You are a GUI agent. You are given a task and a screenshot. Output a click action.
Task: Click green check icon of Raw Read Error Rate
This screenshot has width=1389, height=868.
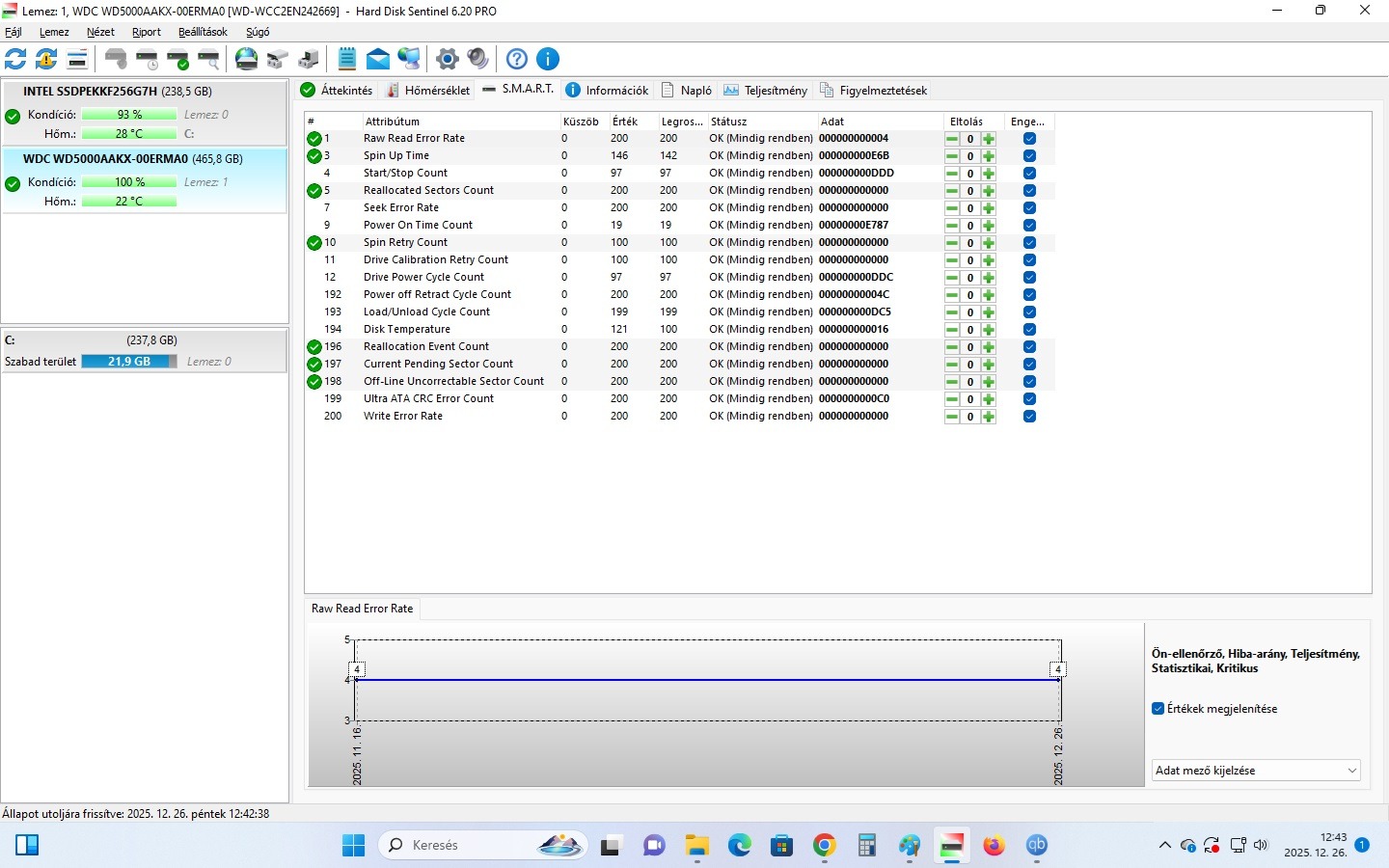point(314,139)
